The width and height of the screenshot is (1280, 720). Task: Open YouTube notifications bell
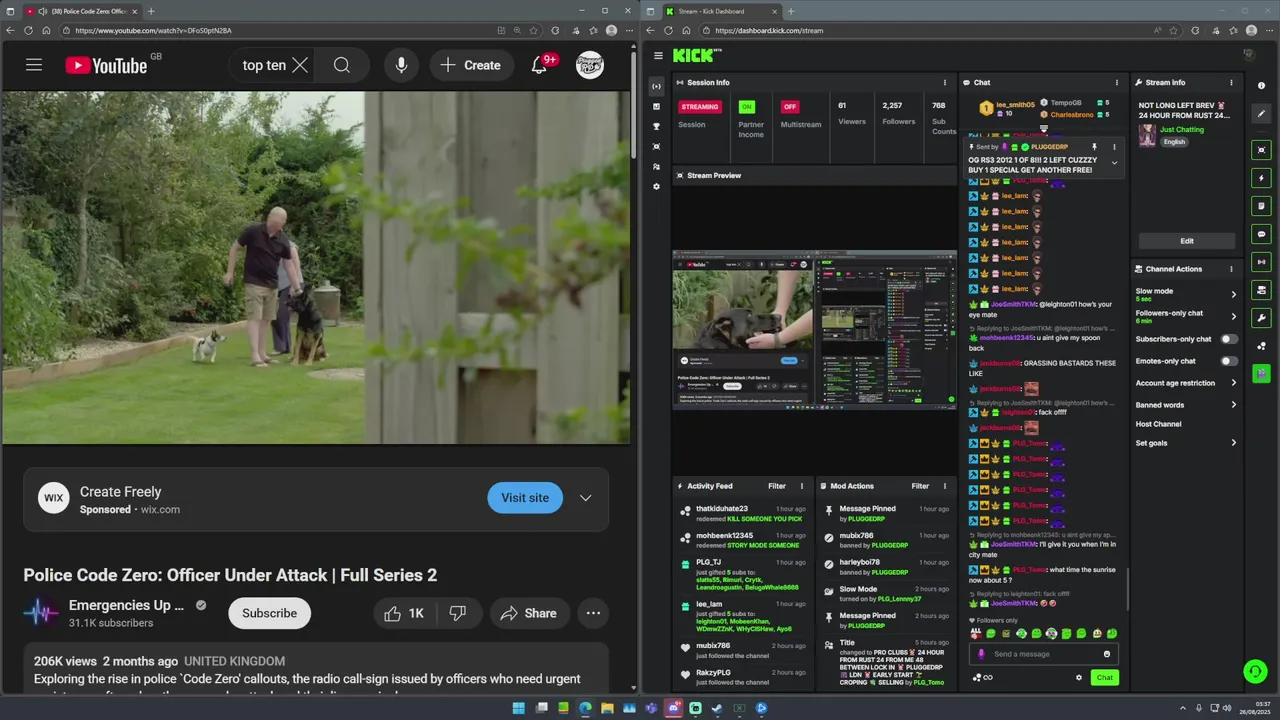click(540, 65)
